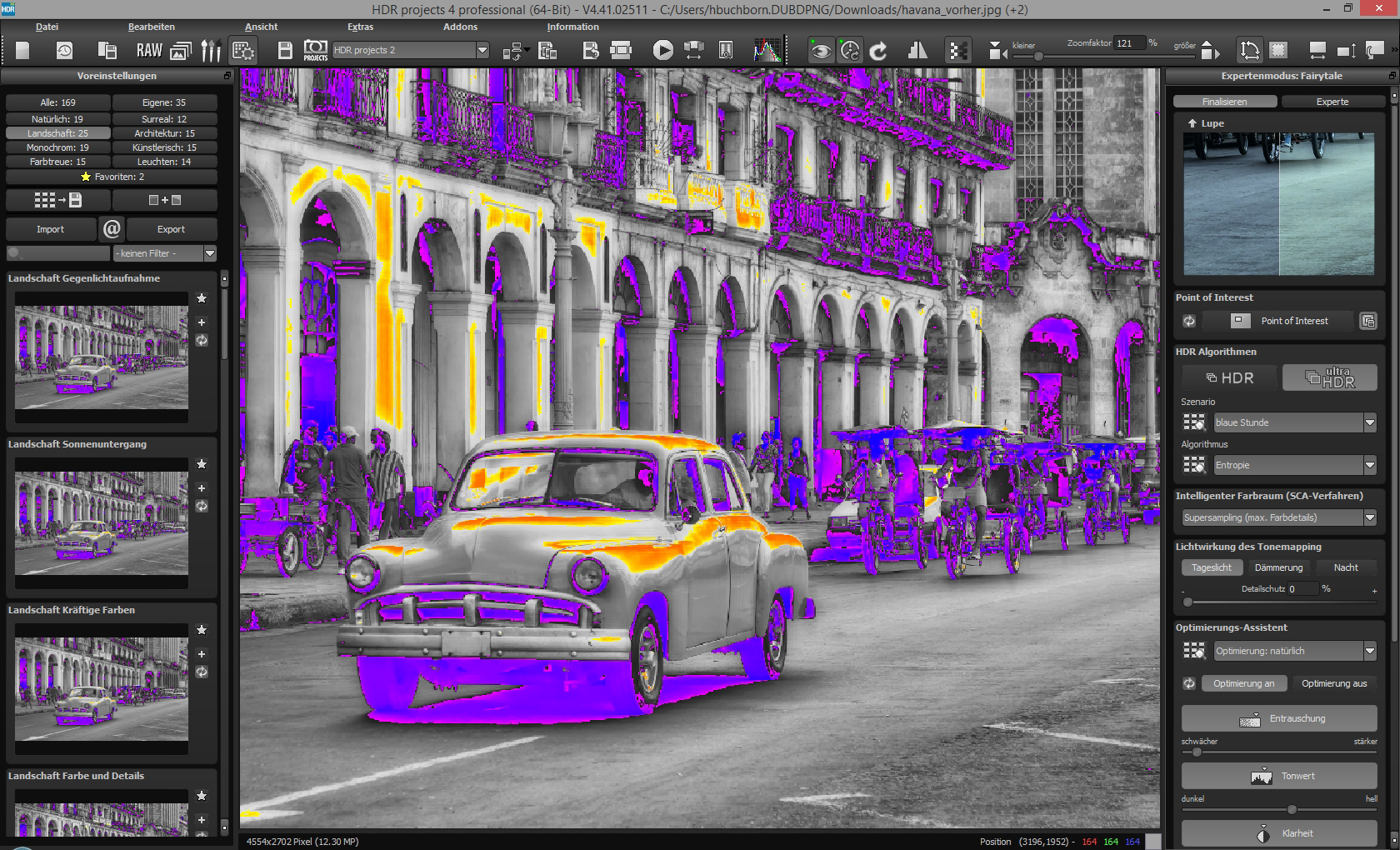
Task: Click the camera PROJECTS icon
Action: point(316,50)
